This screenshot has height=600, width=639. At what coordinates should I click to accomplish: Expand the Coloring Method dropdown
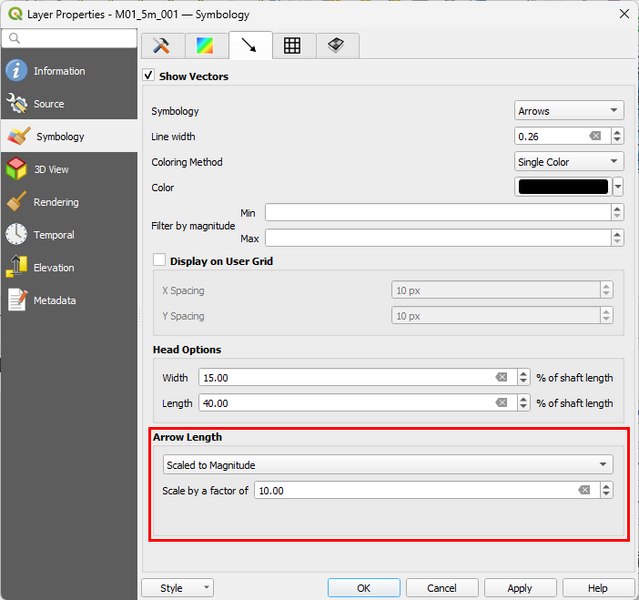point(569,162)
